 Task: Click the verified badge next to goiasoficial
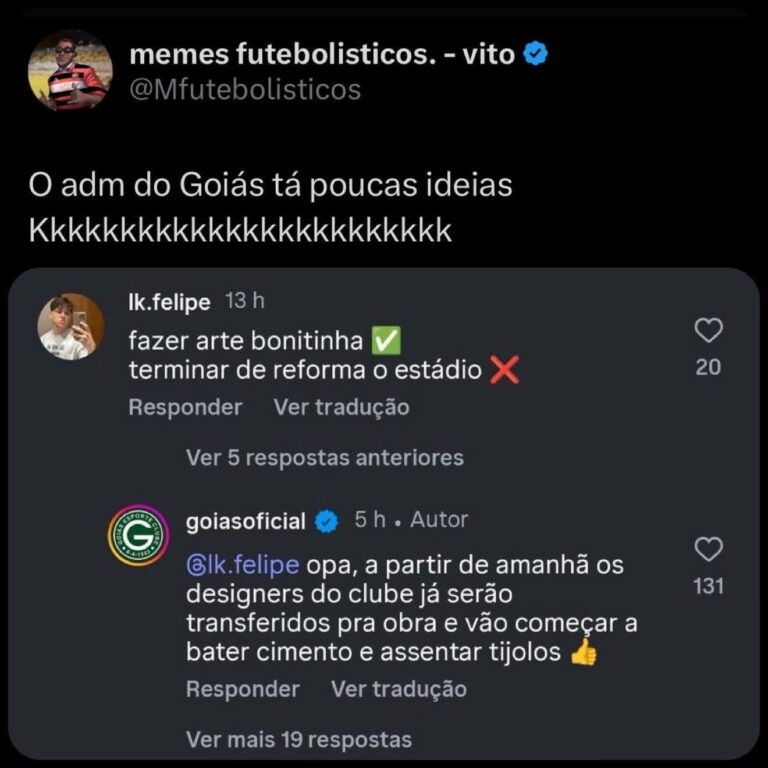(326, 521)
